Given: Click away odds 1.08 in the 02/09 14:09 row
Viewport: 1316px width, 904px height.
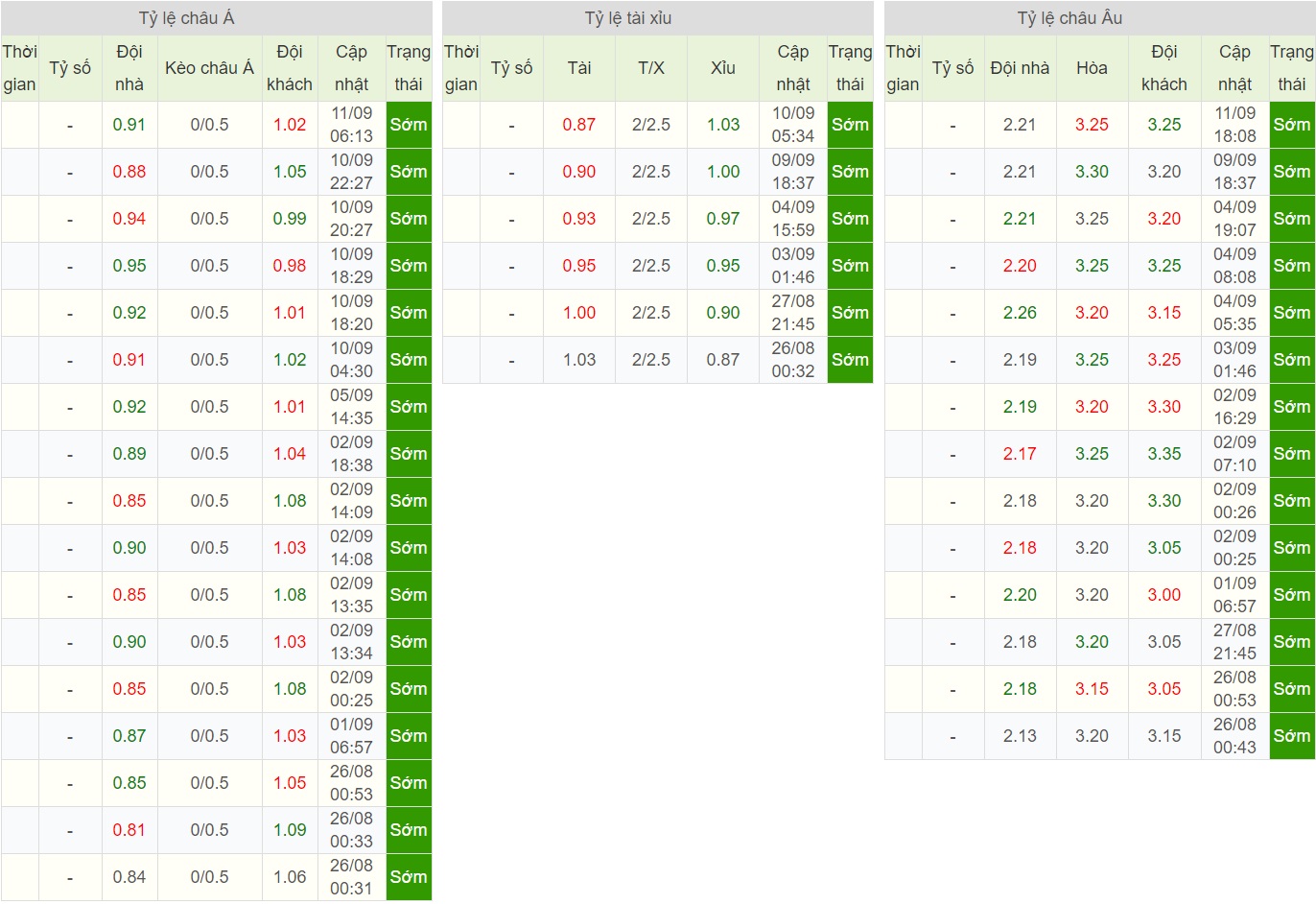Looking at the screenshot, I should (290, 501).
